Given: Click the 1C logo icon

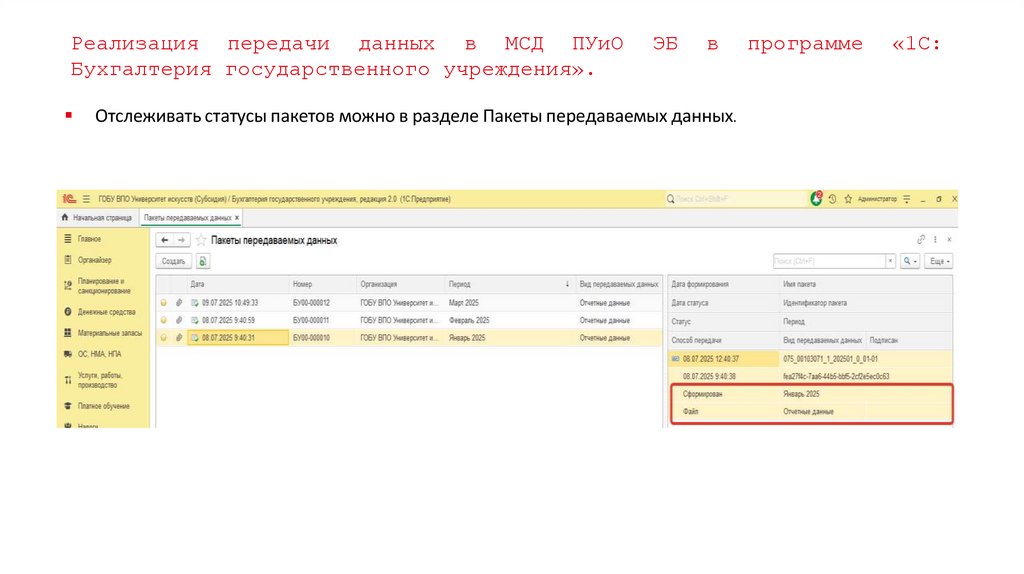Looking at the screenshot, I should (69, 199).
